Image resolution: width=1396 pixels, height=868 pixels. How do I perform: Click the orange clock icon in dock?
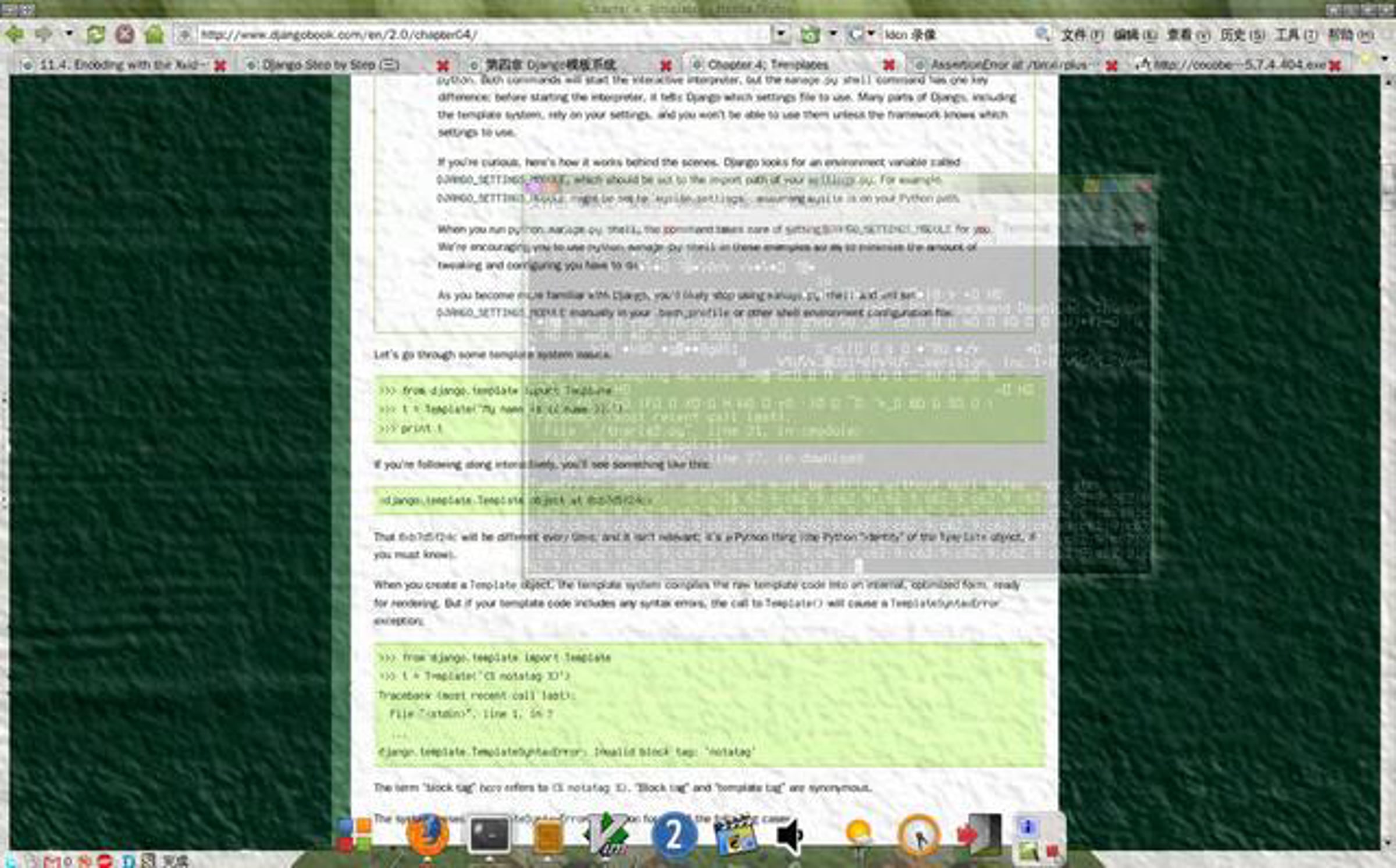coord(919,836)
